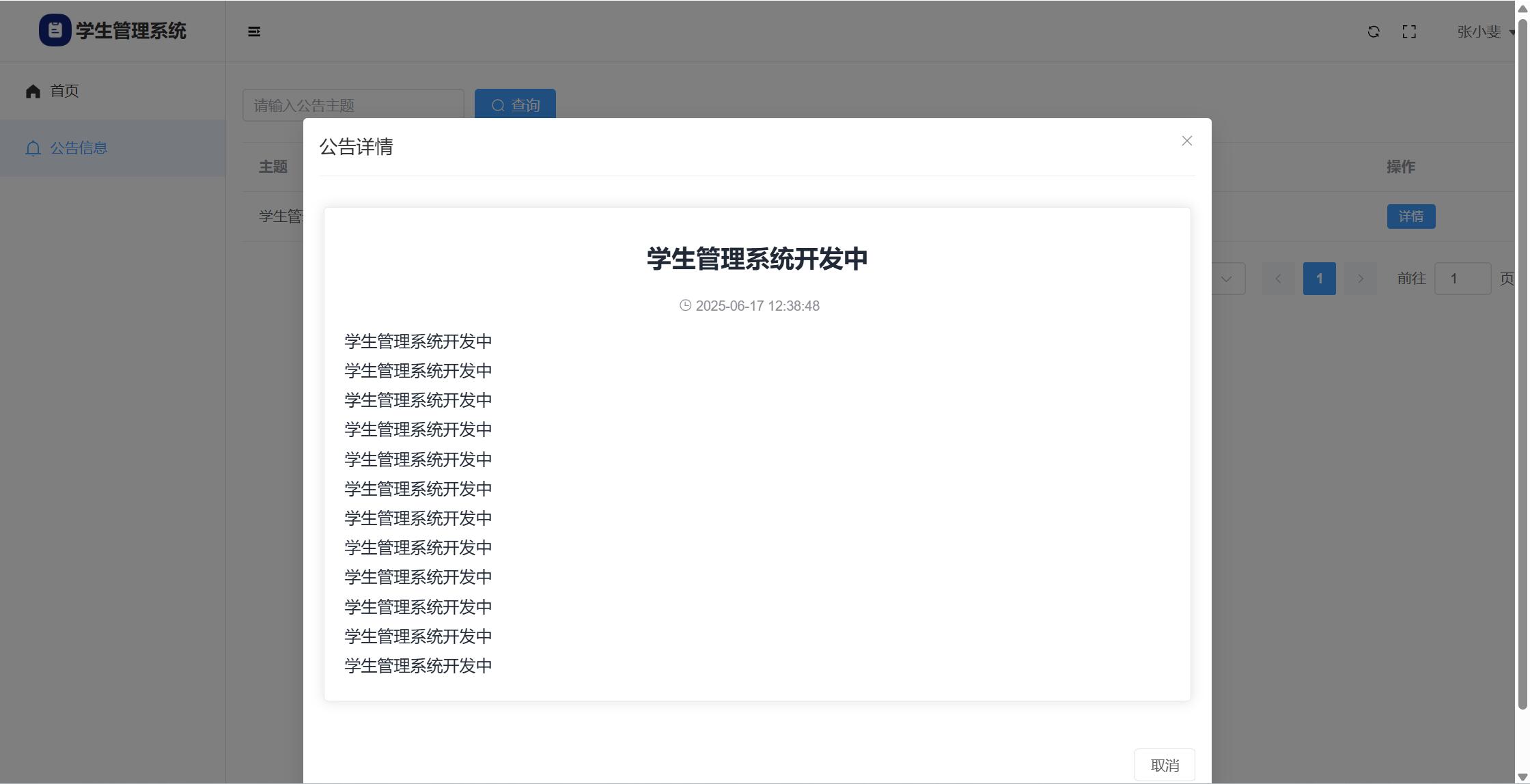
Task: Click the 取消 button
Action: click(x=1164, y=765)
